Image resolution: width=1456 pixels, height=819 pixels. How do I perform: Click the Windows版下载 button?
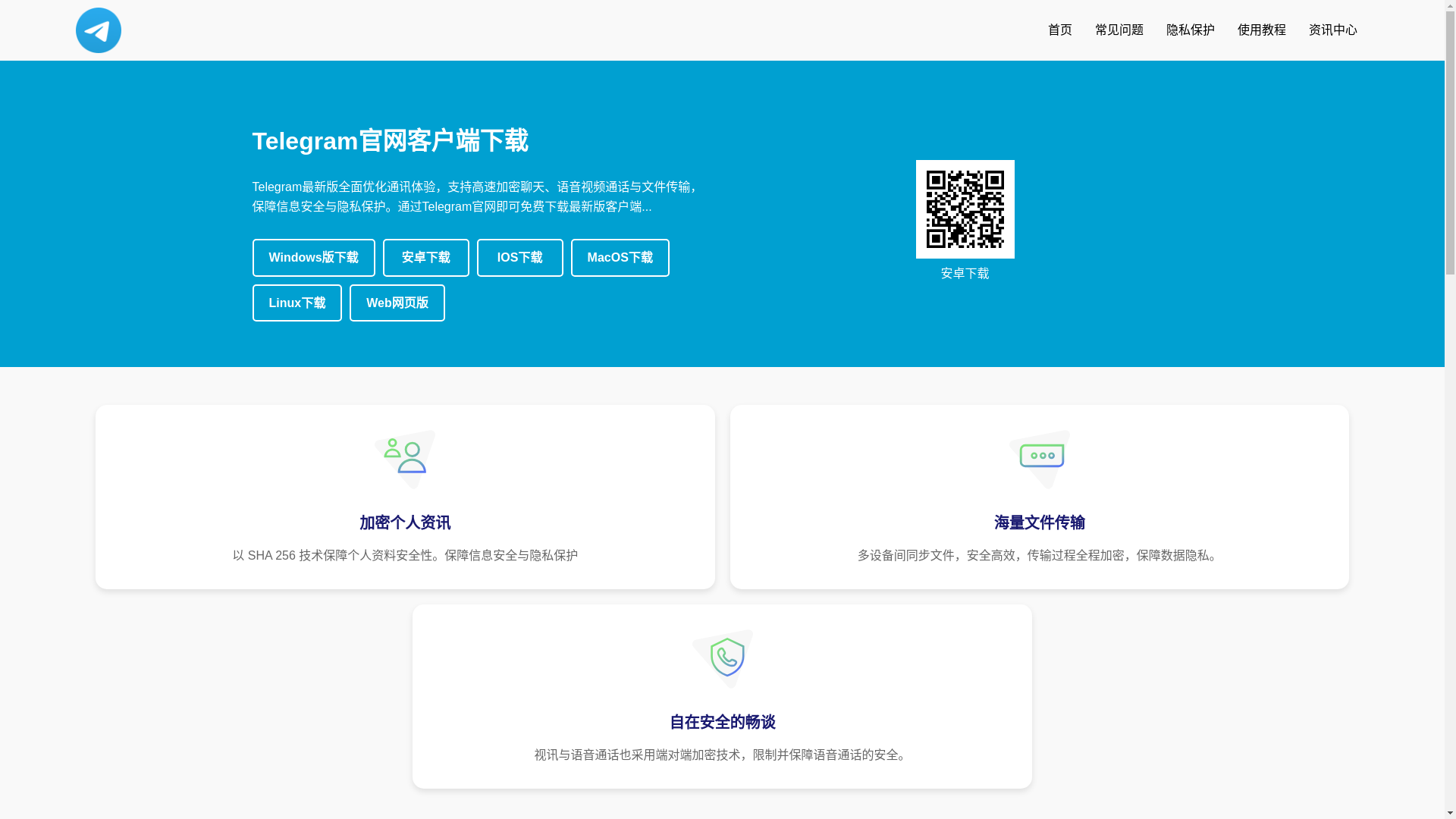coord(314,258)
